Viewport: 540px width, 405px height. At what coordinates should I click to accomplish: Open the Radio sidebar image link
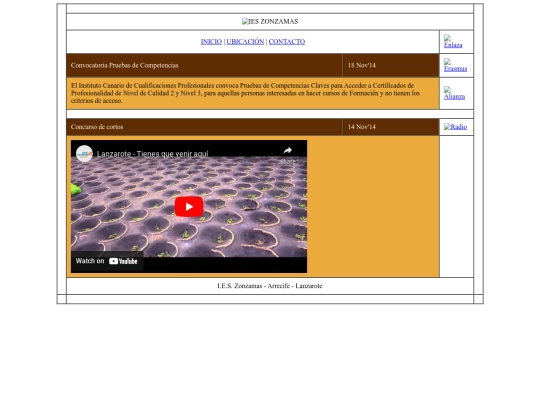tap(455, 127)
